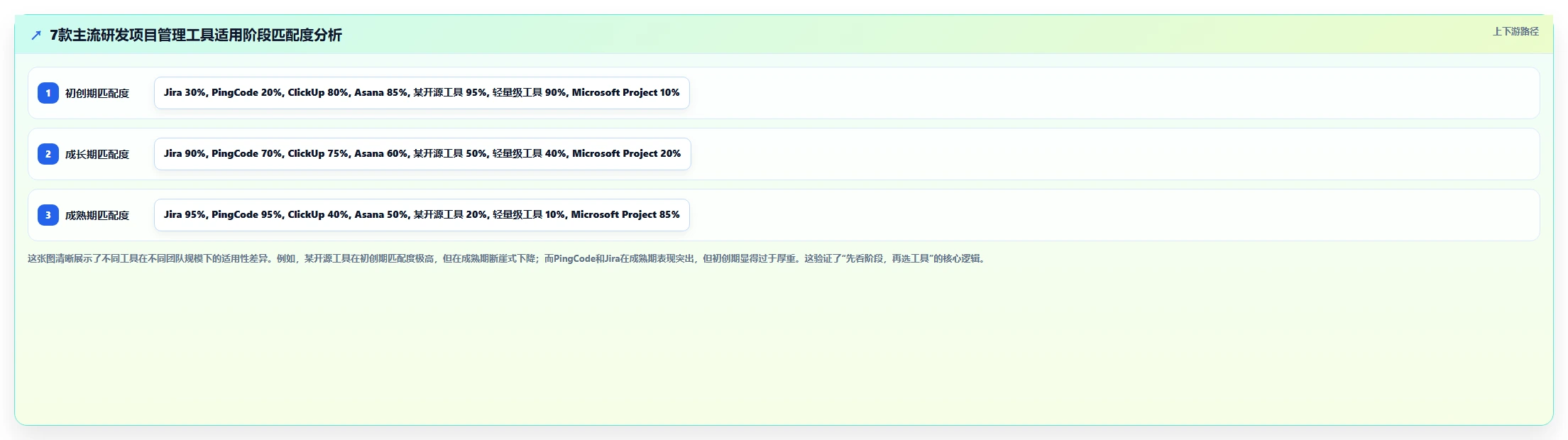This screenshot has width=1568, height=440.
Task: Click the number 1 badge
Action: (x=48, y=93)
